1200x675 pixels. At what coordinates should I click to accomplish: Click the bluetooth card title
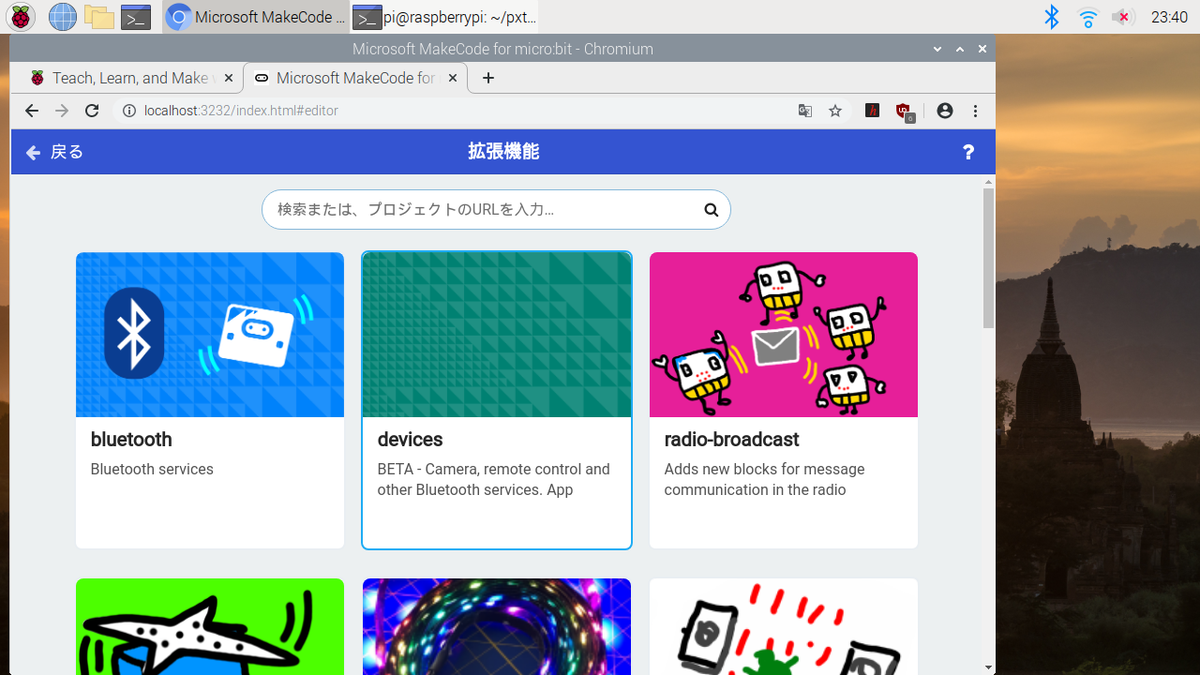click(x=131, y=440)
